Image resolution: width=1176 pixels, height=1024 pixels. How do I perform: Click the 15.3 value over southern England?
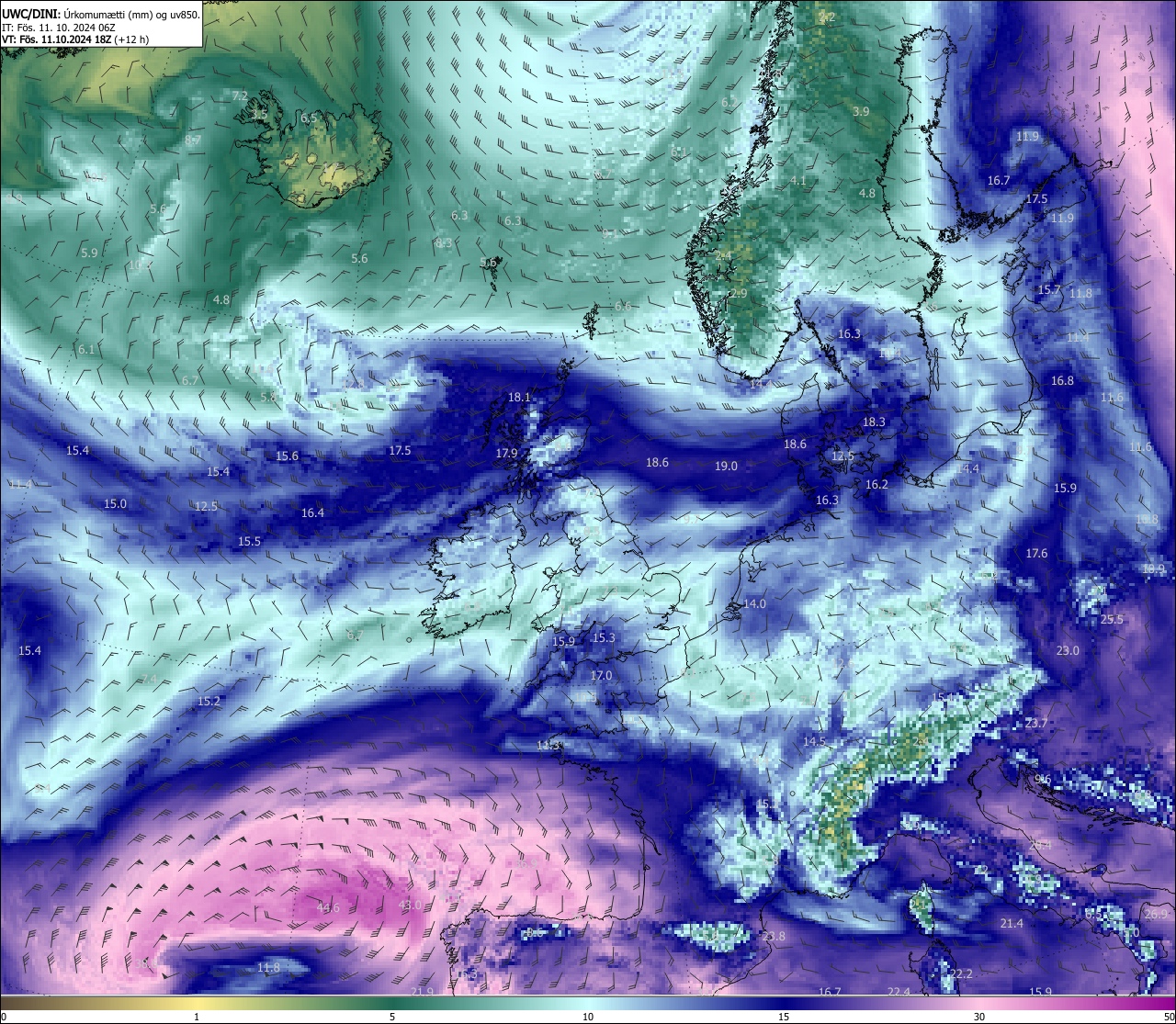point(604,637)
